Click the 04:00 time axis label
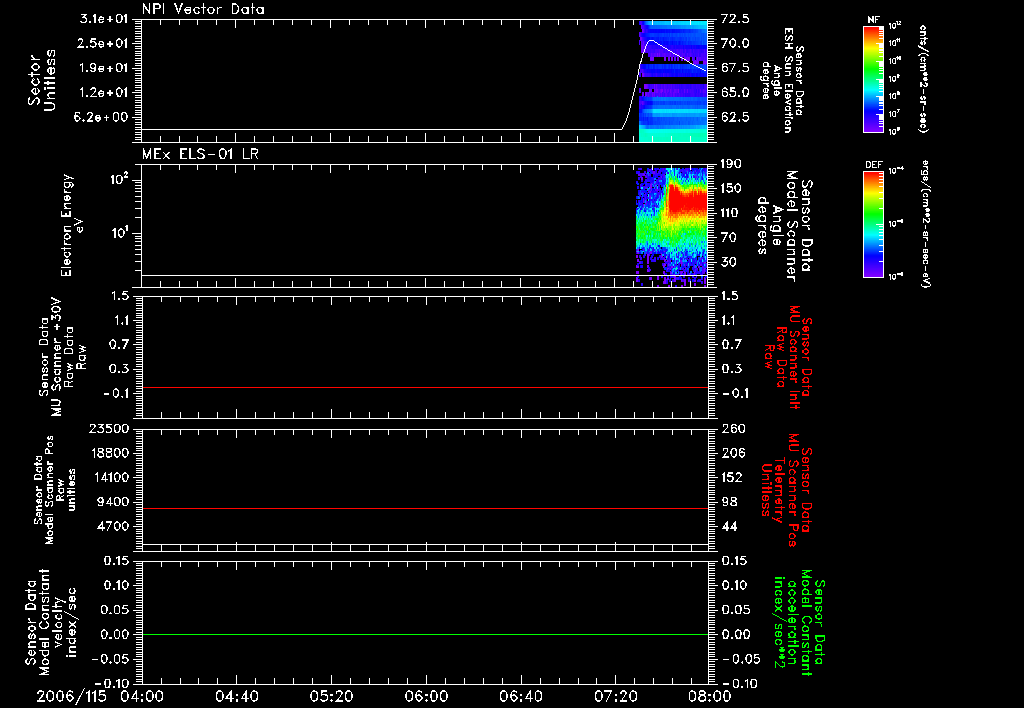This screenshot has width=1024, height=708. 142,696
